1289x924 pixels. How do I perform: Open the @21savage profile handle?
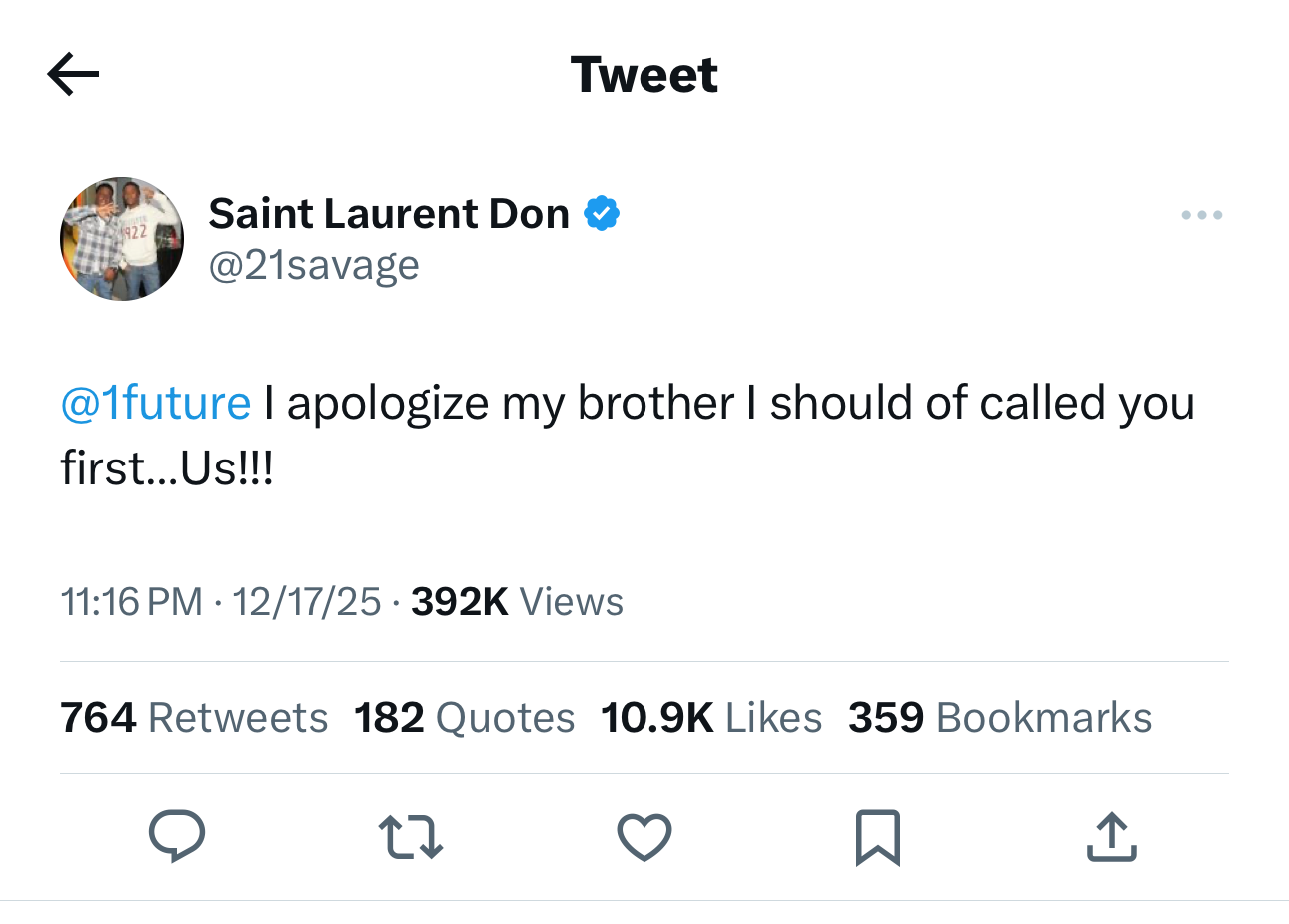click(x=314, y=264)
